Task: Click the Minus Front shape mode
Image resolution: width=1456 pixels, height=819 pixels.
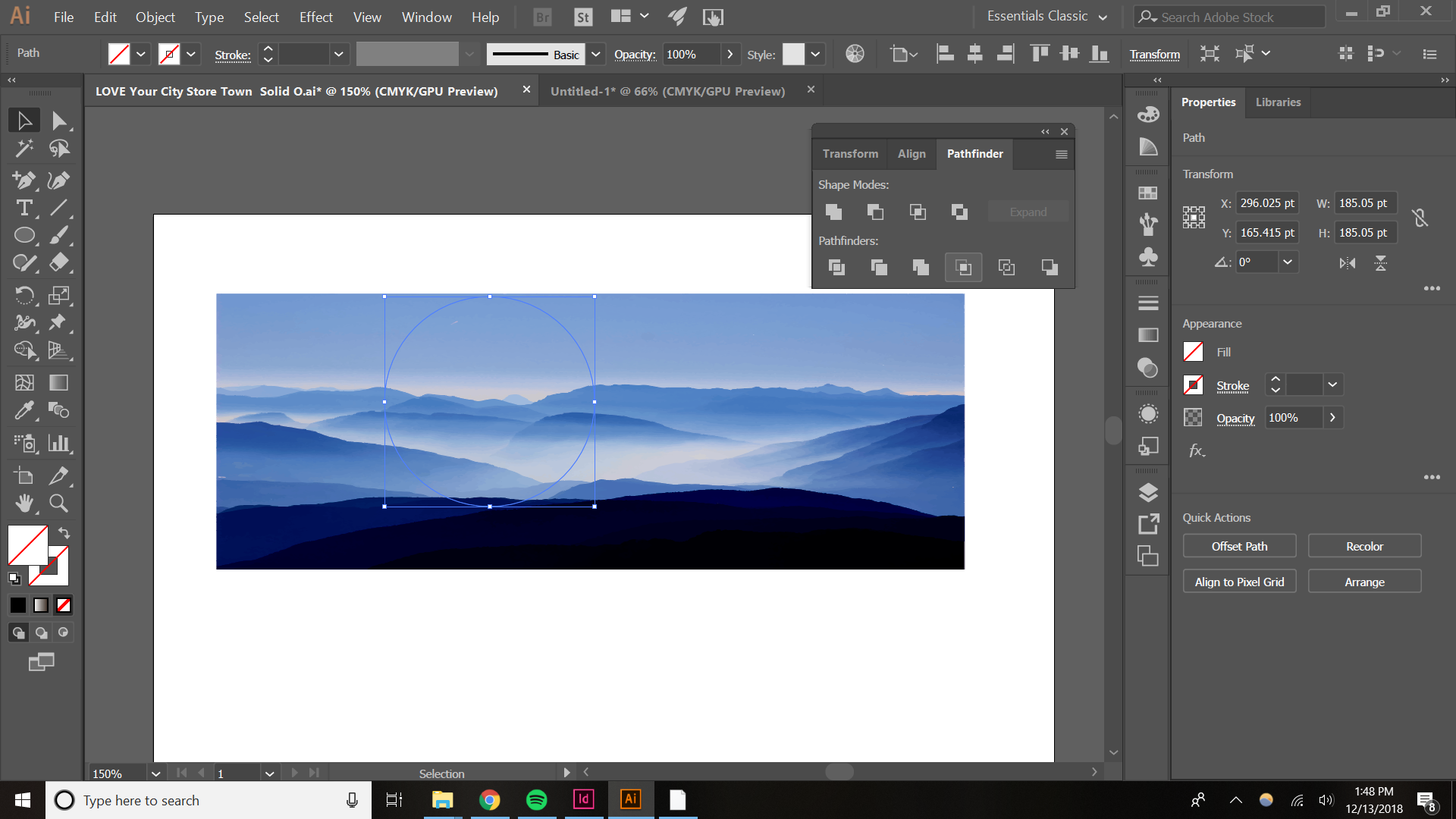Action: coord(875,212)
